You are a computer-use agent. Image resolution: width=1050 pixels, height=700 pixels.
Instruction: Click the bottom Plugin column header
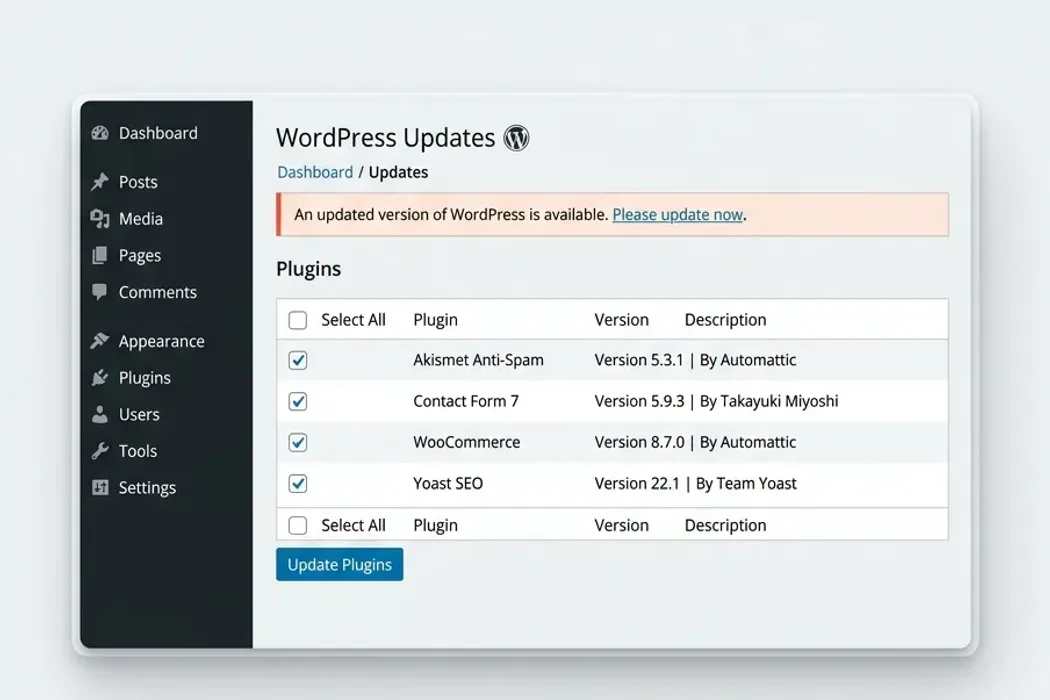[x=435, y=525]
